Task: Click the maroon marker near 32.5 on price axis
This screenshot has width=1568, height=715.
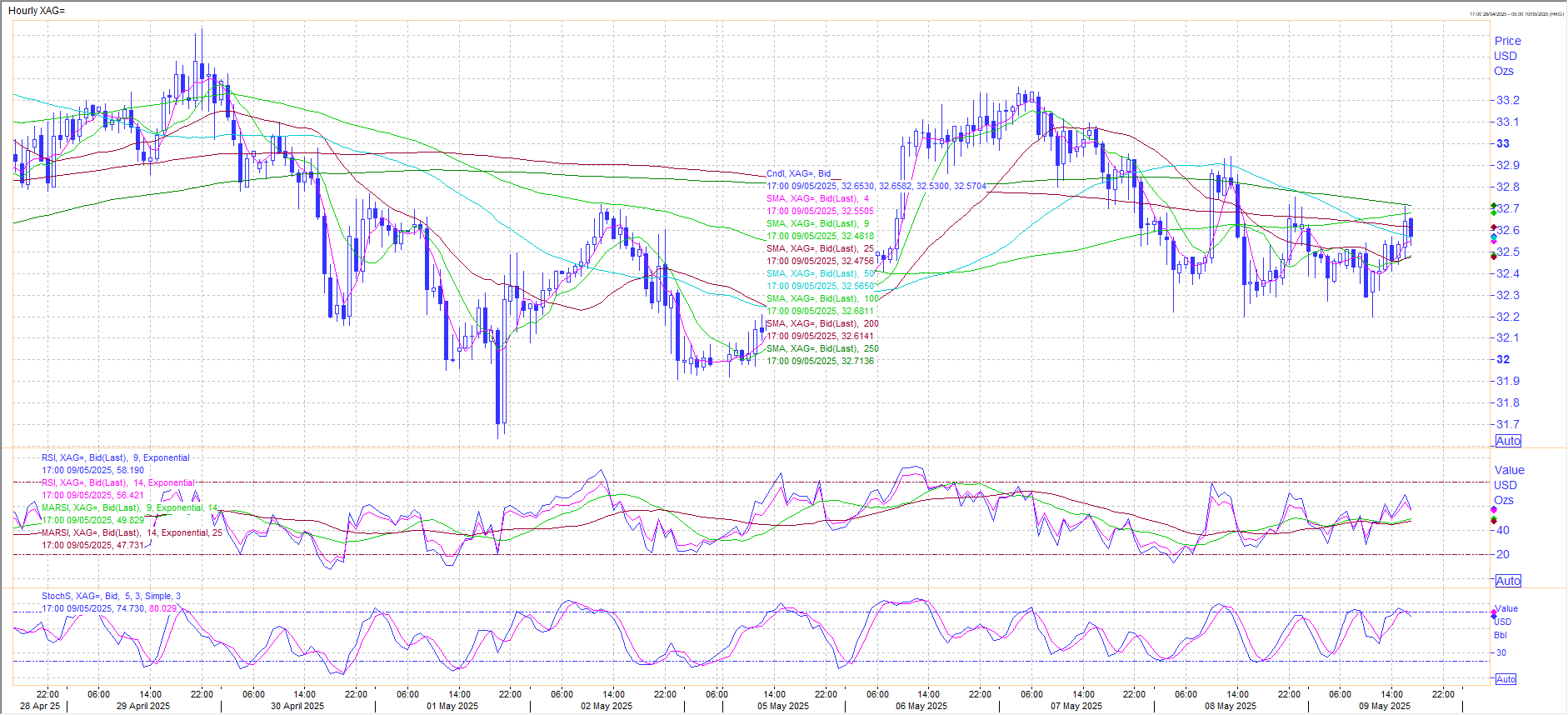Action: (1493, 256)
